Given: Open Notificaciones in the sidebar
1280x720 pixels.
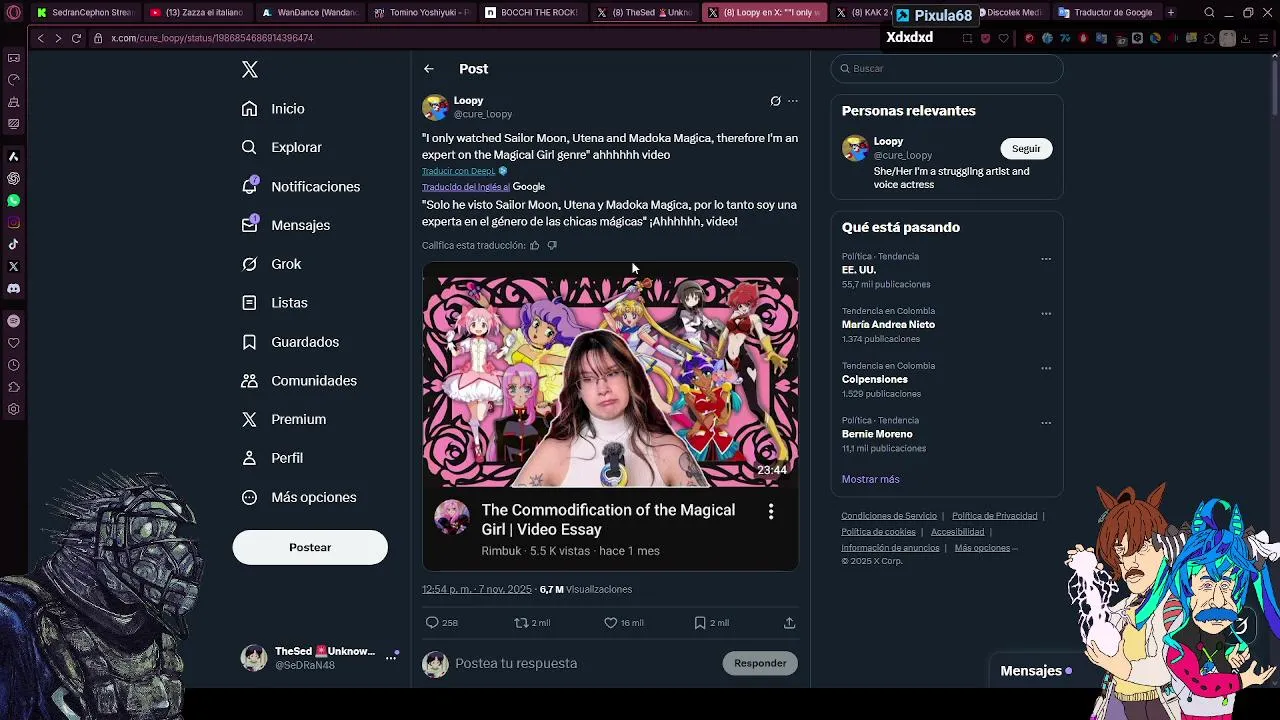Looking at the screenshot, I should pyautogui.click(x=301, y=187).
